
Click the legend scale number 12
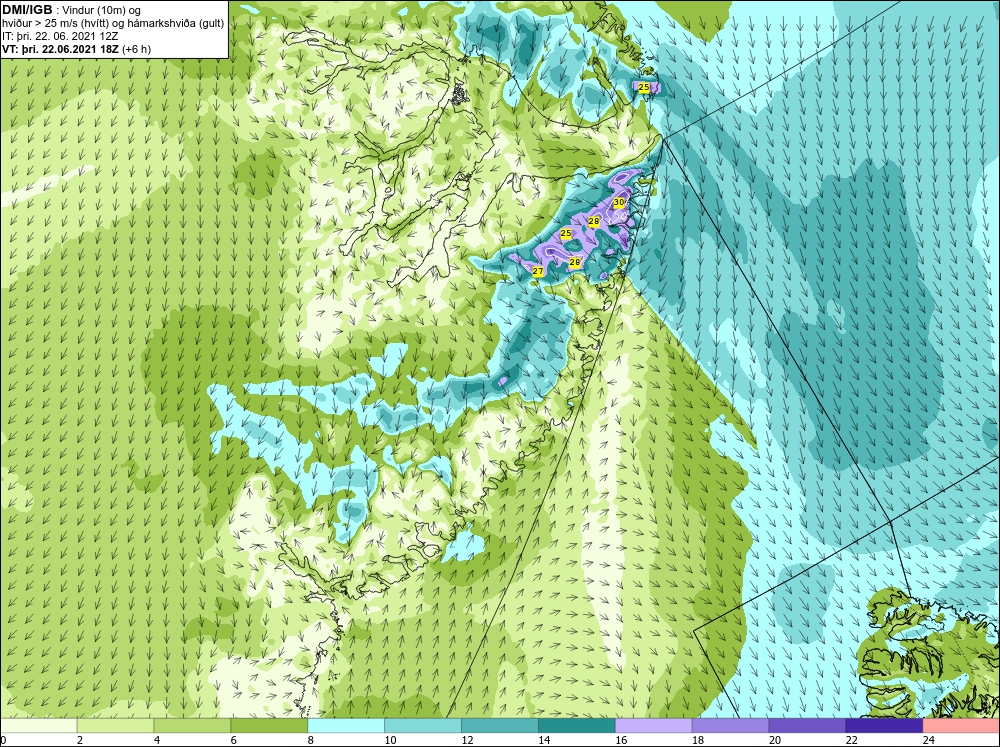(467, 740)
